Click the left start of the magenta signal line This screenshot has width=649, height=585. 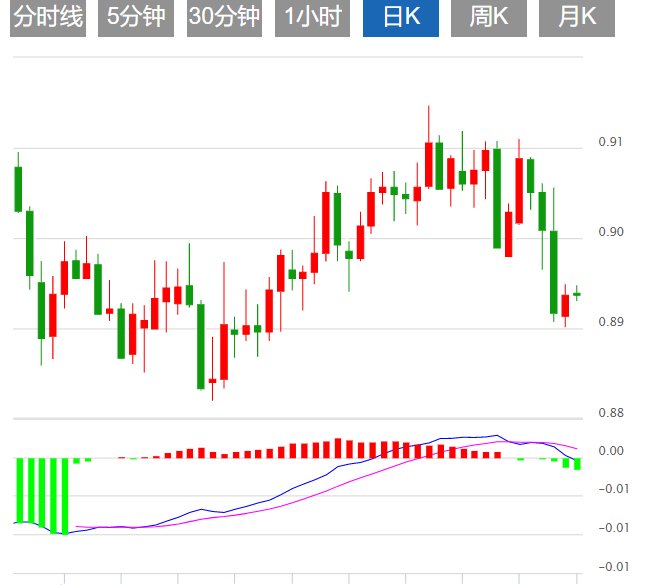(78, 526)
